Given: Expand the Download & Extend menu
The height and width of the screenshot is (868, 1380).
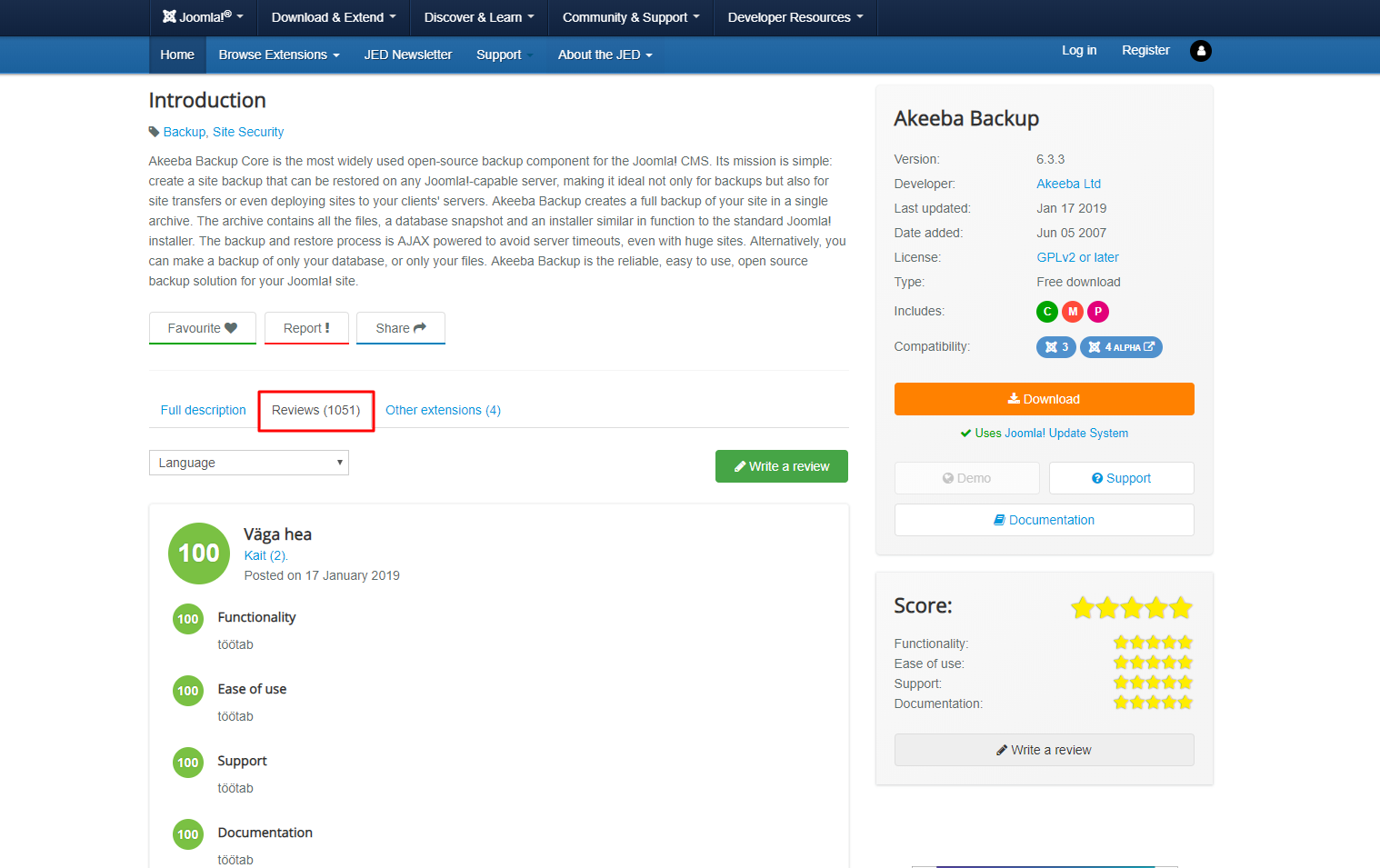Looking at the screenshot, I should click(333, 17).
